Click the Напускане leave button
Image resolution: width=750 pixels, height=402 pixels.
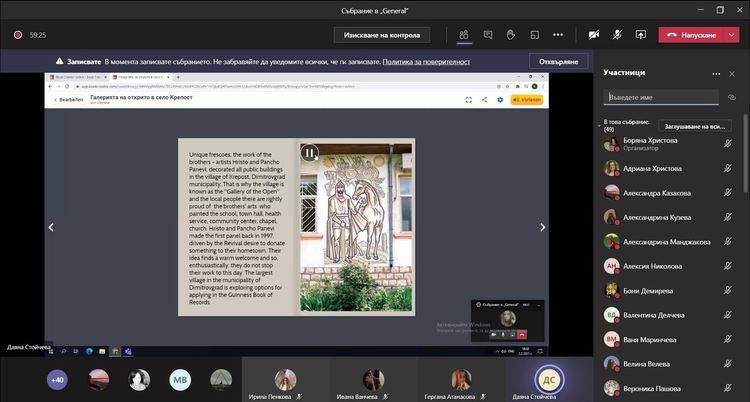tap(692, 35)
